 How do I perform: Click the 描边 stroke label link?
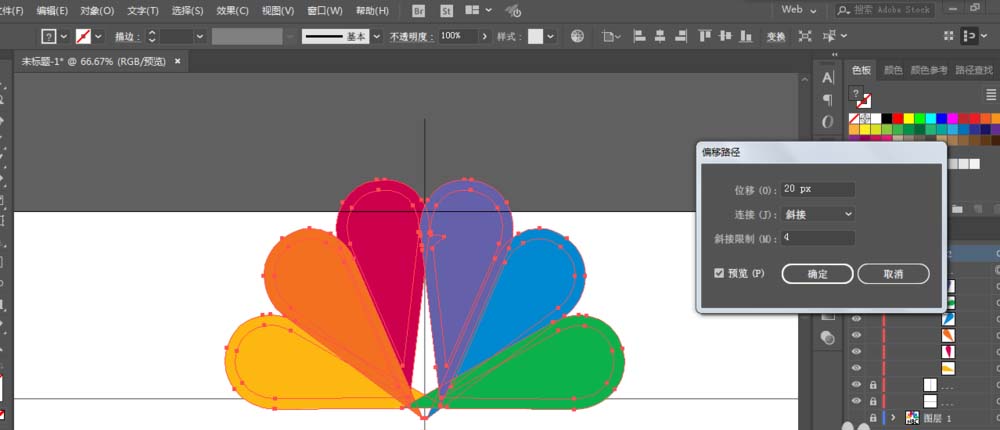point(128,37)
